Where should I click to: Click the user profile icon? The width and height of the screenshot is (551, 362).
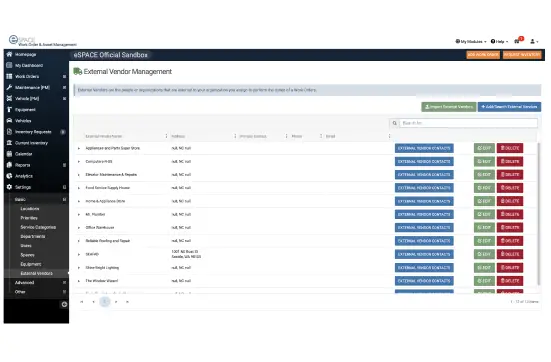pyautogui.click(x=534, y=41)
